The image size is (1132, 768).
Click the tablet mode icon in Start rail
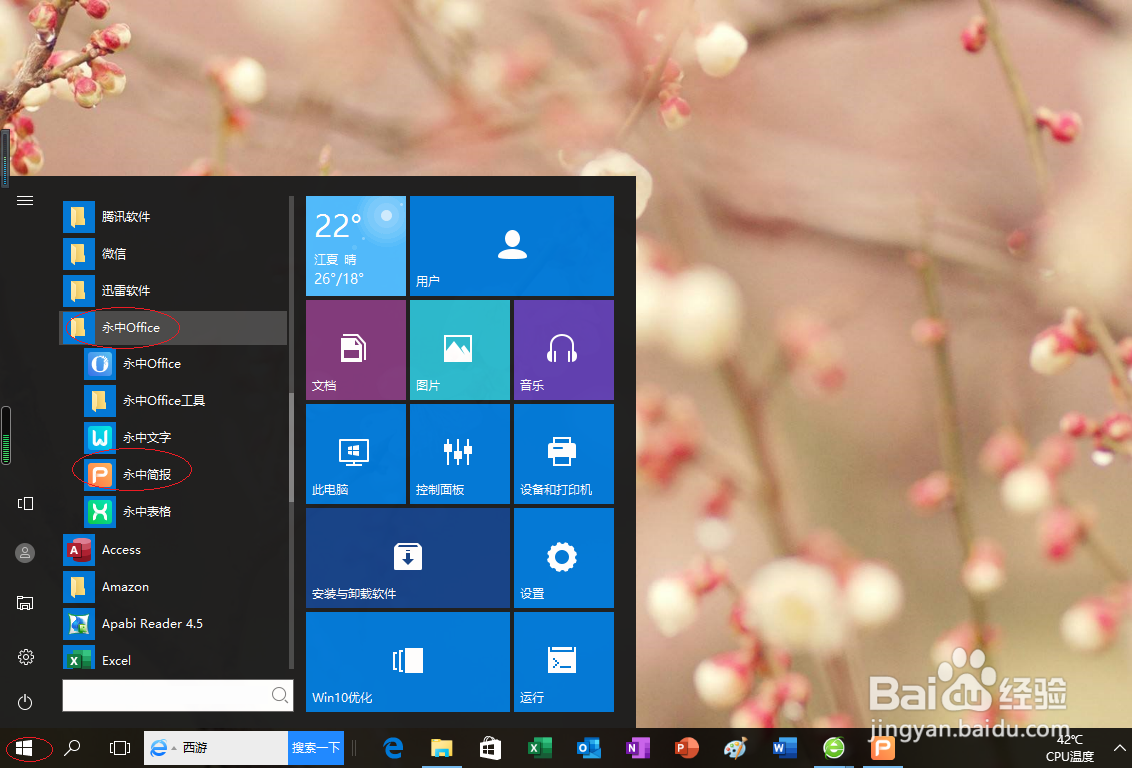click(25, 503)
